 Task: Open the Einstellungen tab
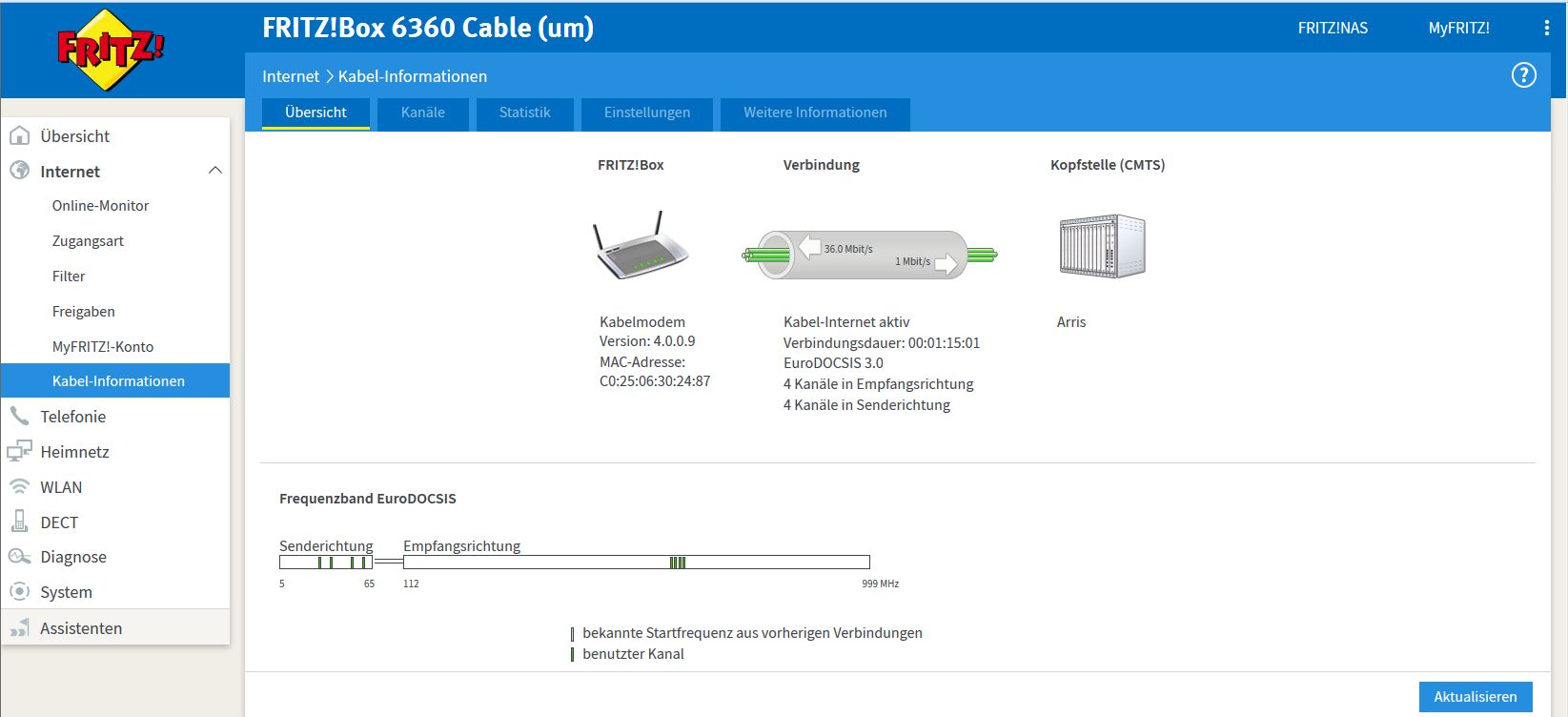(647, 113)
